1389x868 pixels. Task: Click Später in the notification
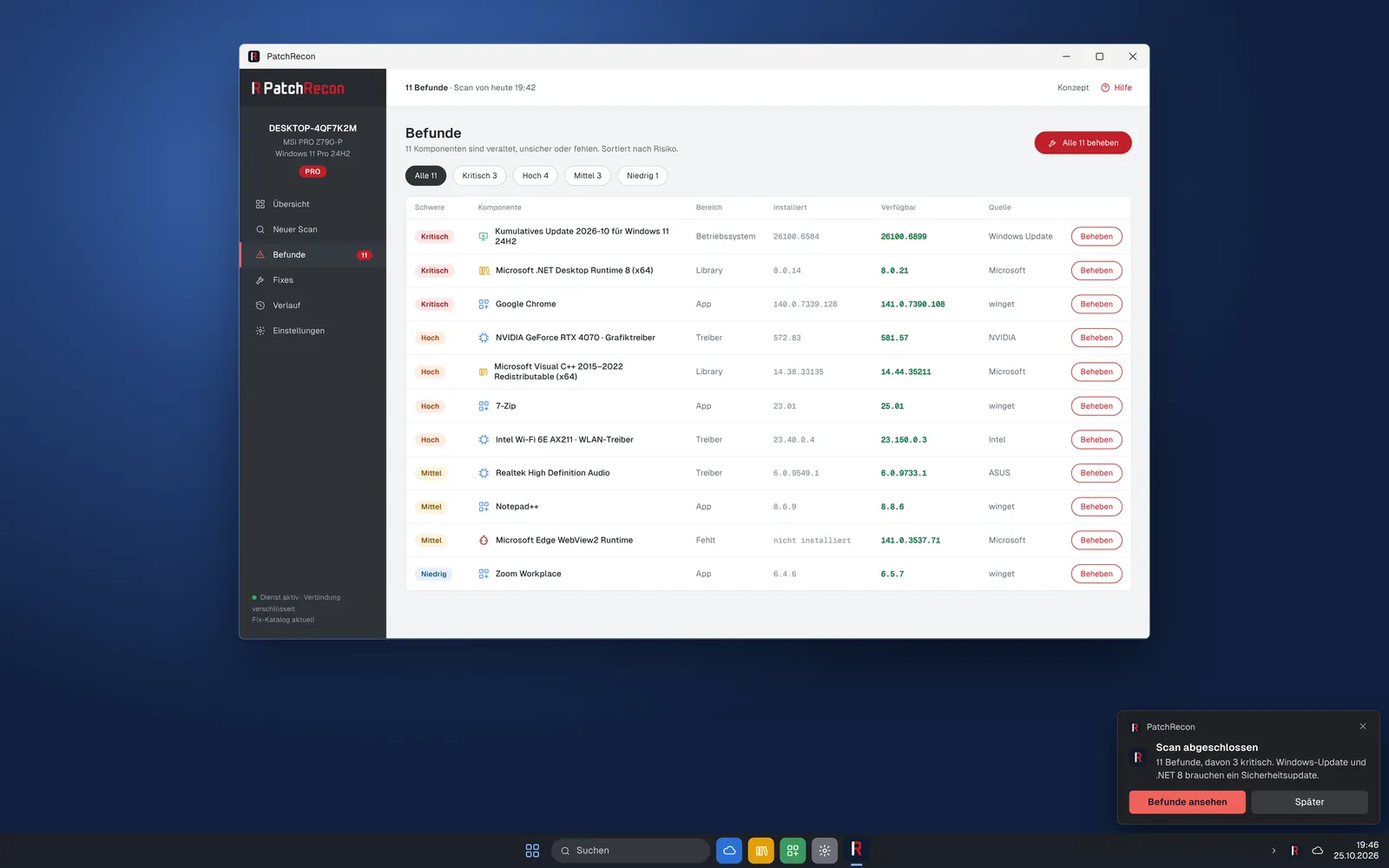point(1309,802)
